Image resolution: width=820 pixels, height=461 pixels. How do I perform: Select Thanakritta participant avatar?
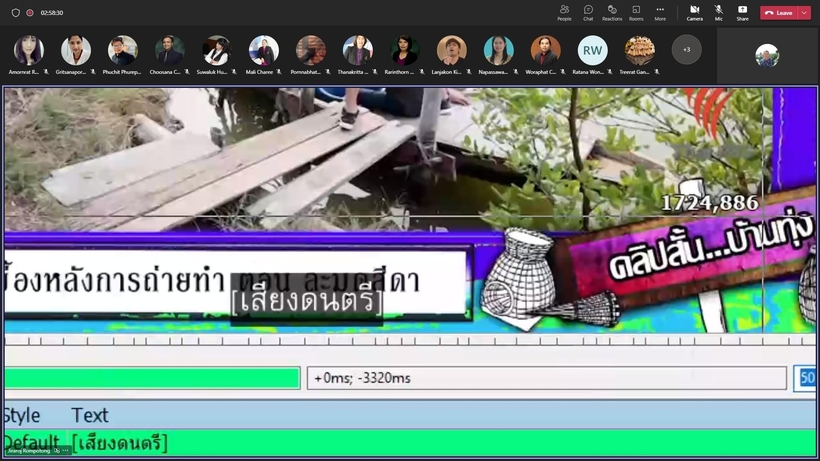tap(358, 50)
